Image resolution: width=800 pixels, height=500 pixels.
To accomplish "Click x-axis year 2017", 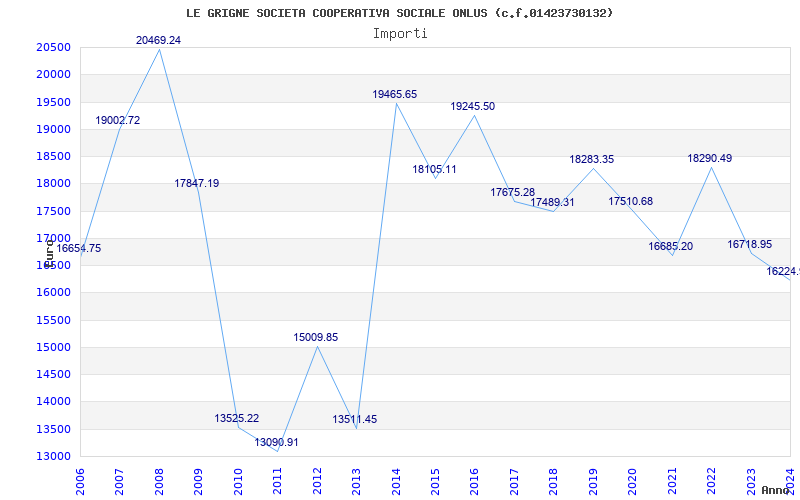I will pos(514,482).
